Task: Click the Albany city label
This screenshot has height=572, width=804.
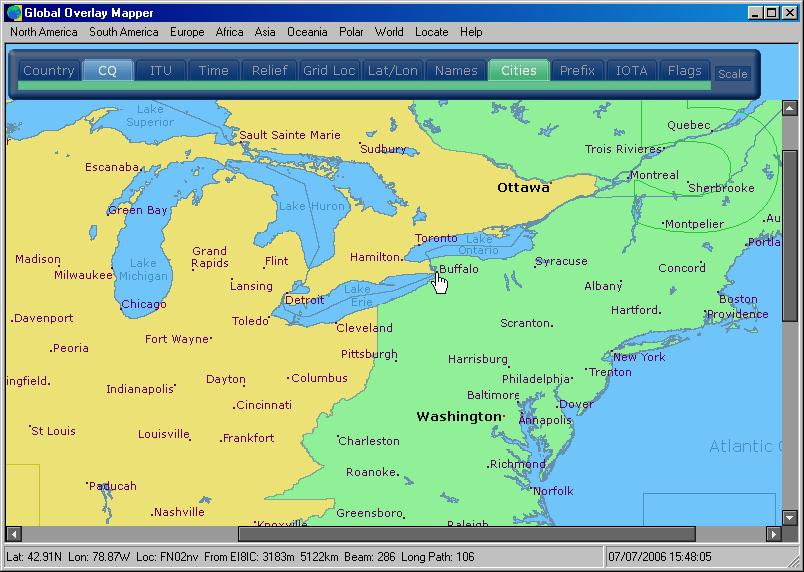Action: coord(603,287)
